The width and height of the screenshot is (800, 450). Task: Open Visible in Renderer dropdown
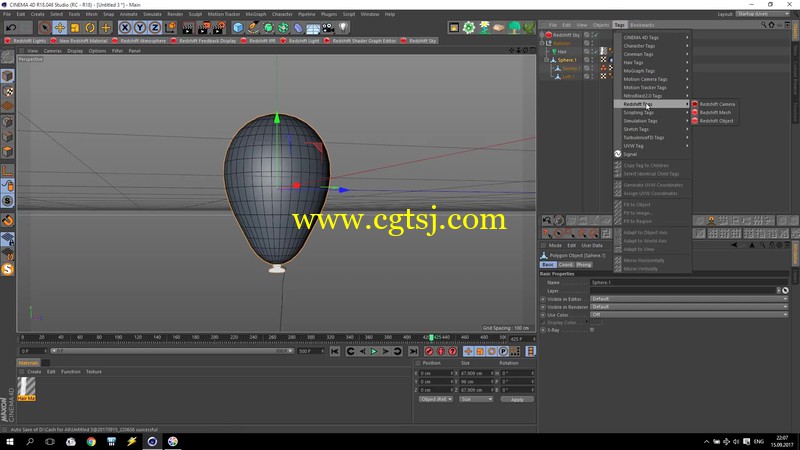click(689, 307)
